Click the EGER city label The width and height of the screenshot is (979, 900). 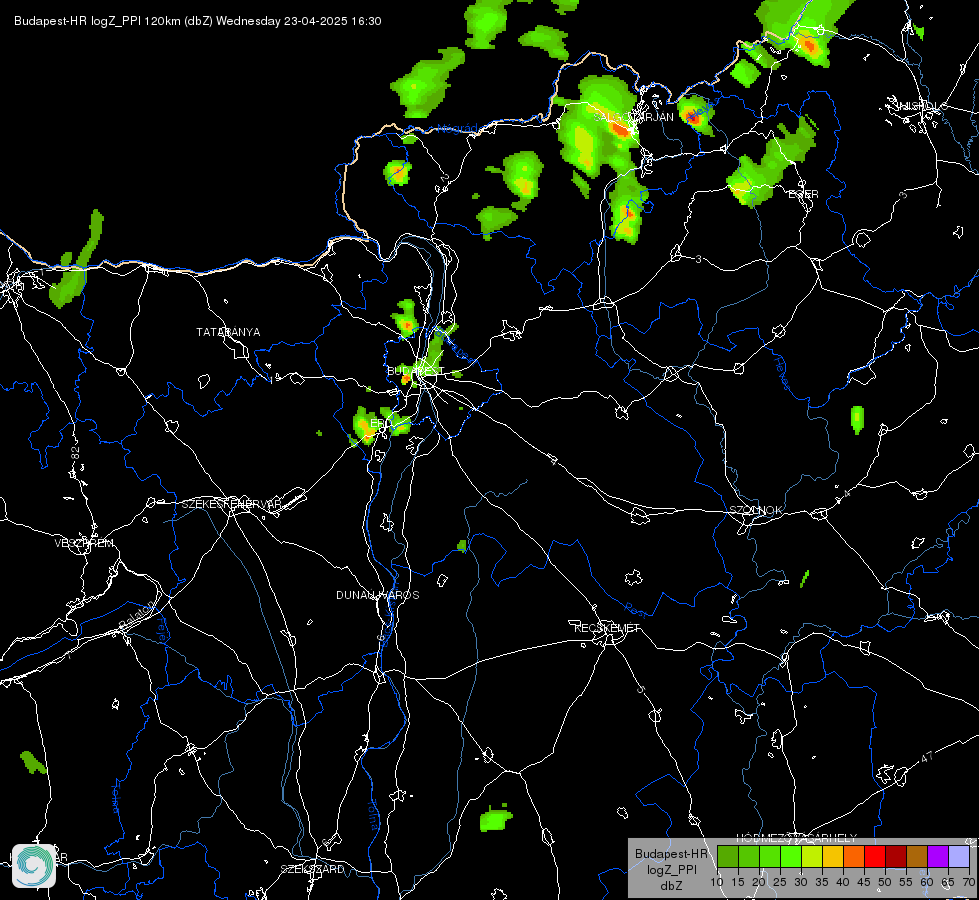point(804,194)
